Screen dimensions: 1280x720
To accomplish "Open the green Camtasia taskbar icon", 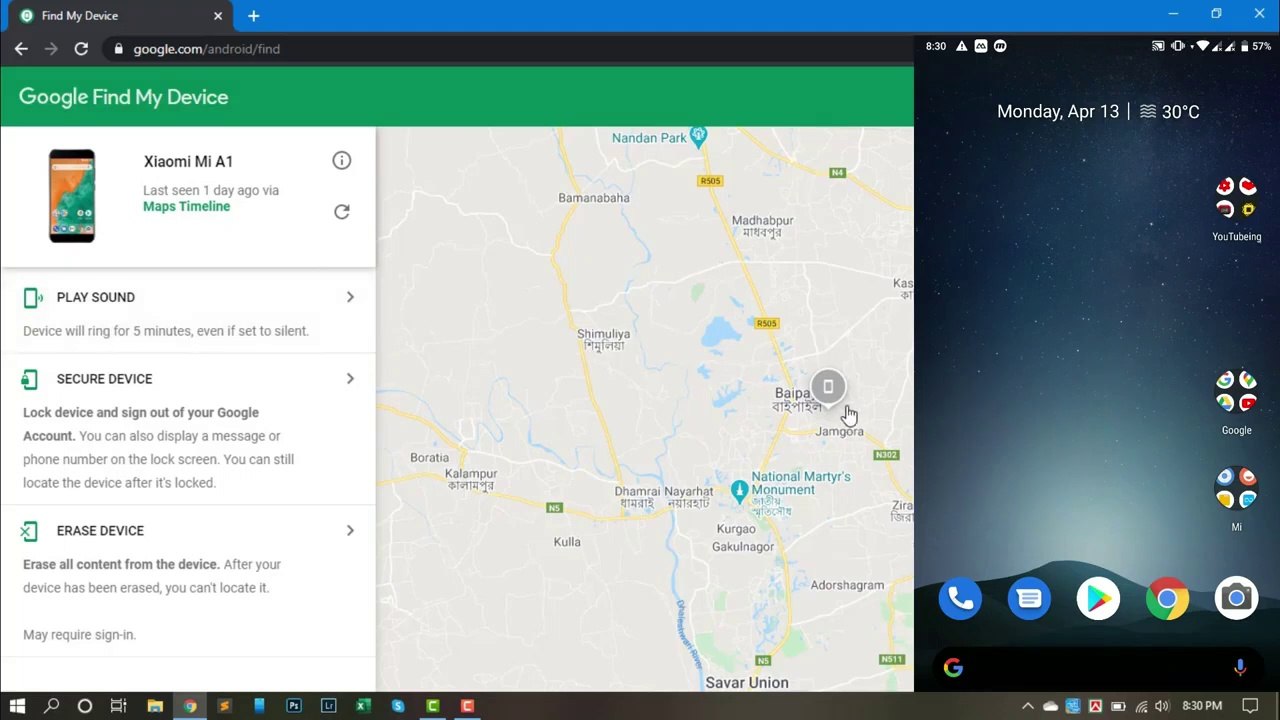I will pos(433,706).
